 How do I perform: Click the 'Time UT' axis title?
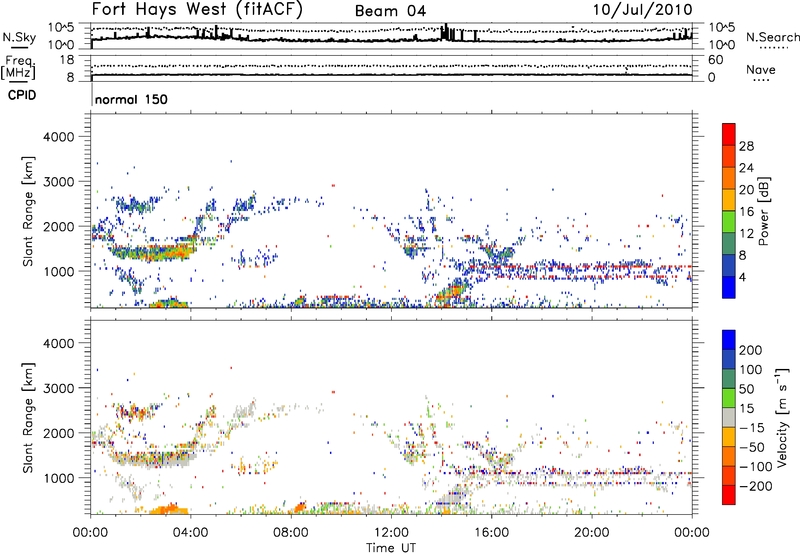[x=391, y=548]
